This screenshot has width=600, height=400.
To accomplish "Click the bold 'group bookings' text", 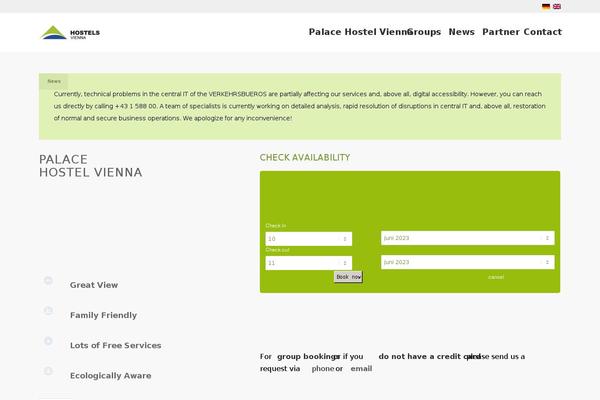I will (x=308, y=356).
